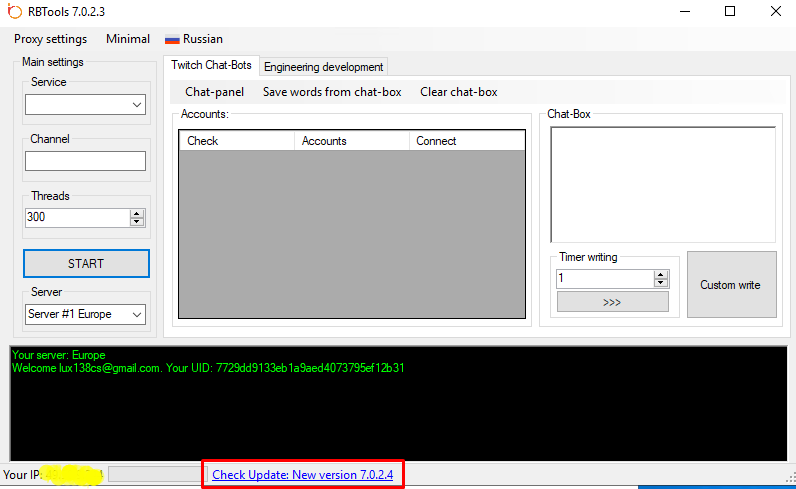Click the Channel input field

(85, 161)
